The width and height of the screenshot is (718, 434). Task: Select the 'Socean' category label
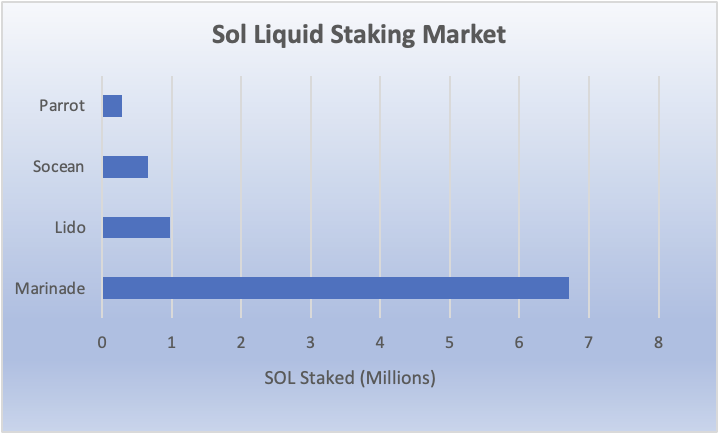(58, 167)
